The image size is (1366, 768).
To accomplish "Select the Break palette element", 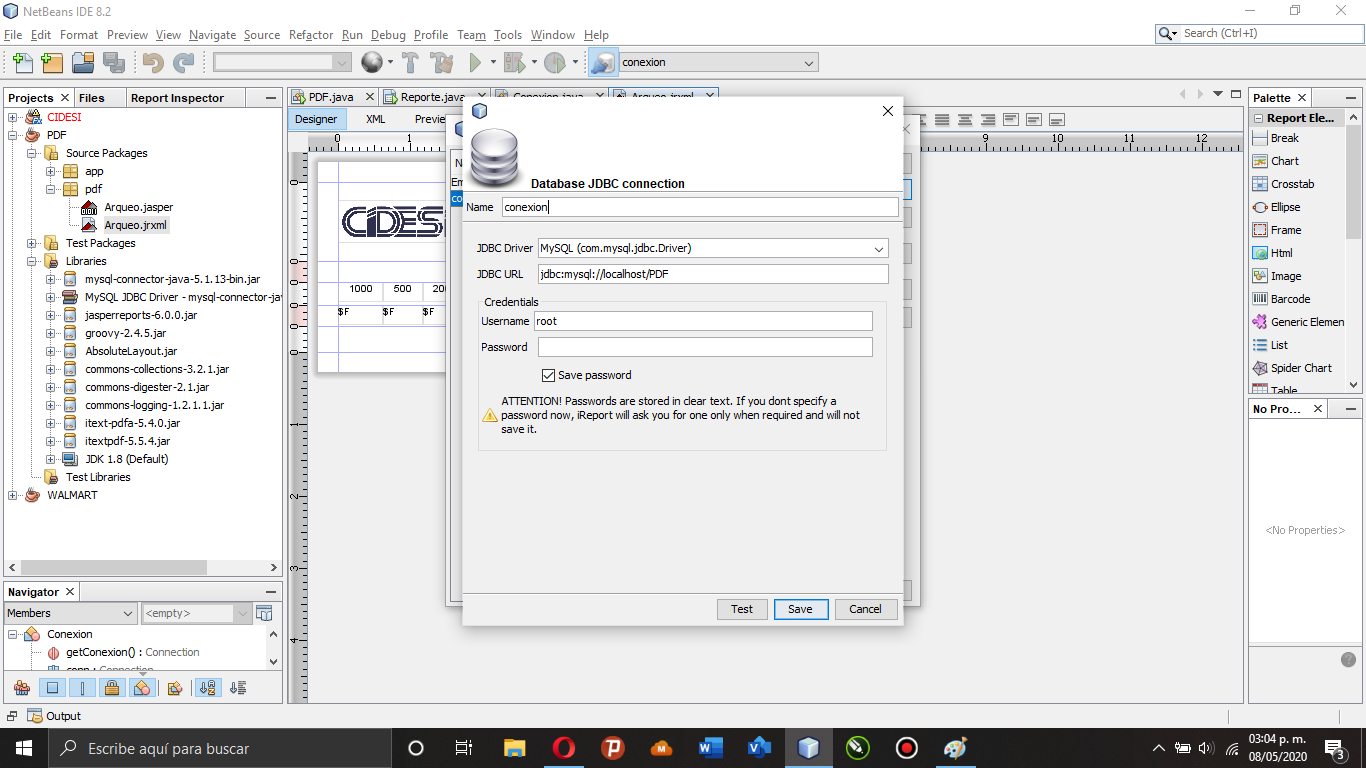I will [1275, 138].
